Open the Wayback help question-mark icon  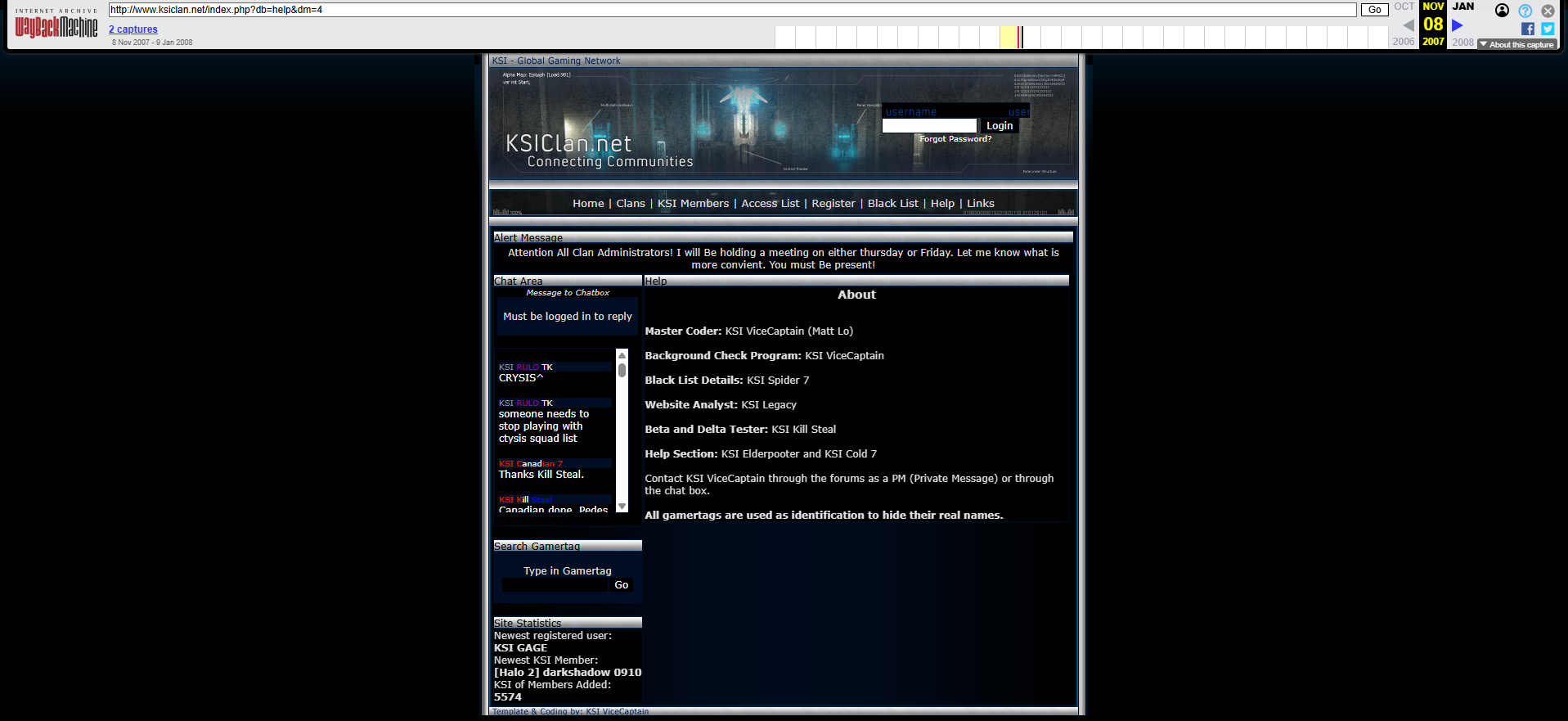tap(1525, 11)
